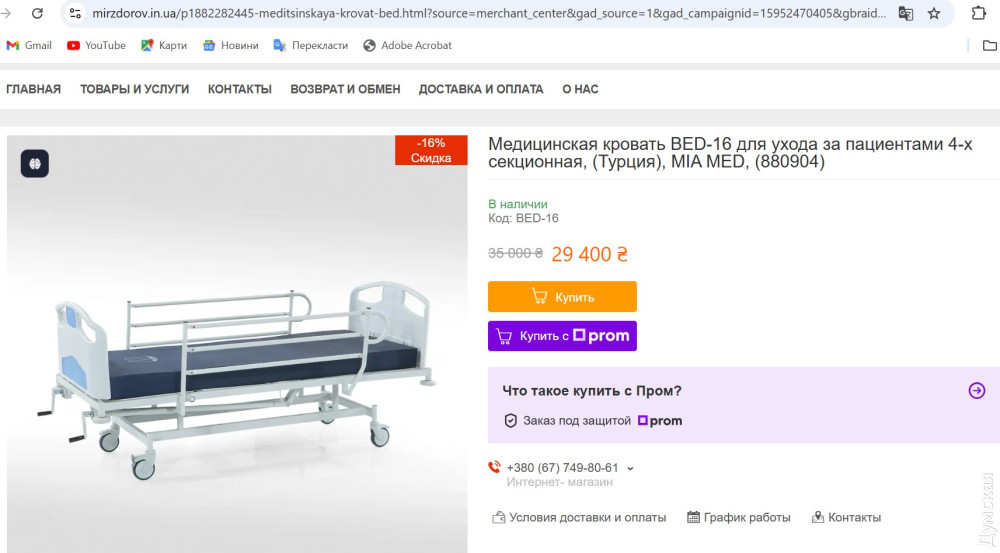Click the address bar URL field
This screenshot has height=553, width=1000.
(480, 14)
